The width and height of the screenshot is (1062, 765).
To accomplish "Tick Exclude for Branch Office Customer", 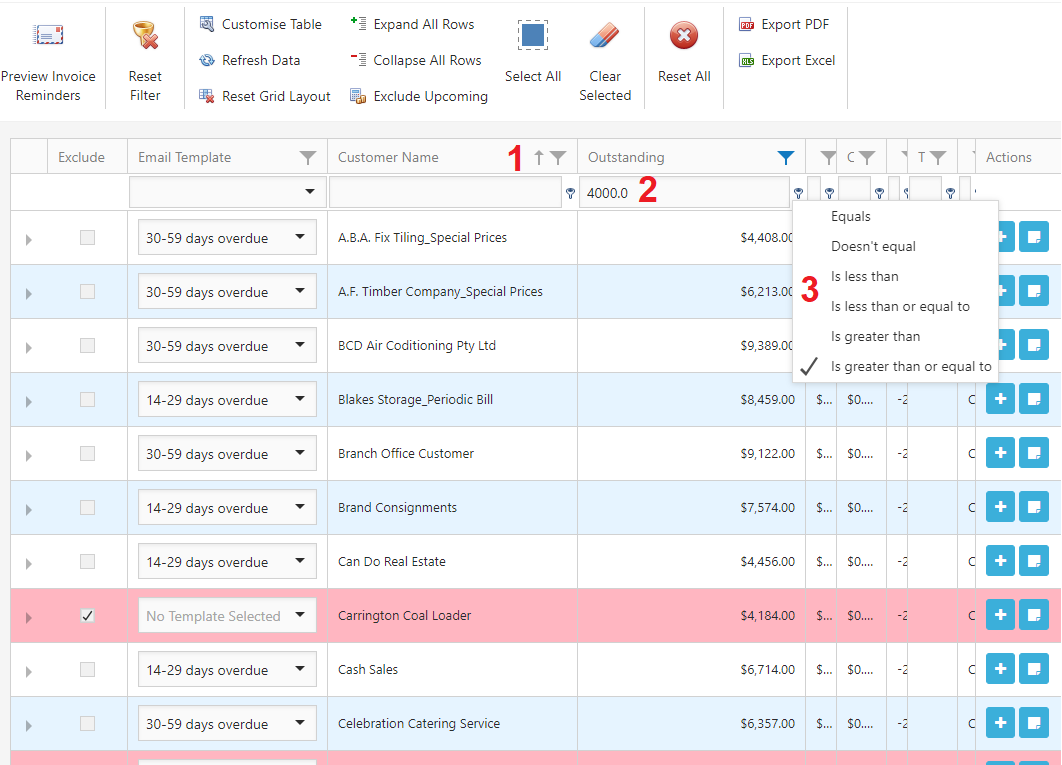I will coord(87,453).
